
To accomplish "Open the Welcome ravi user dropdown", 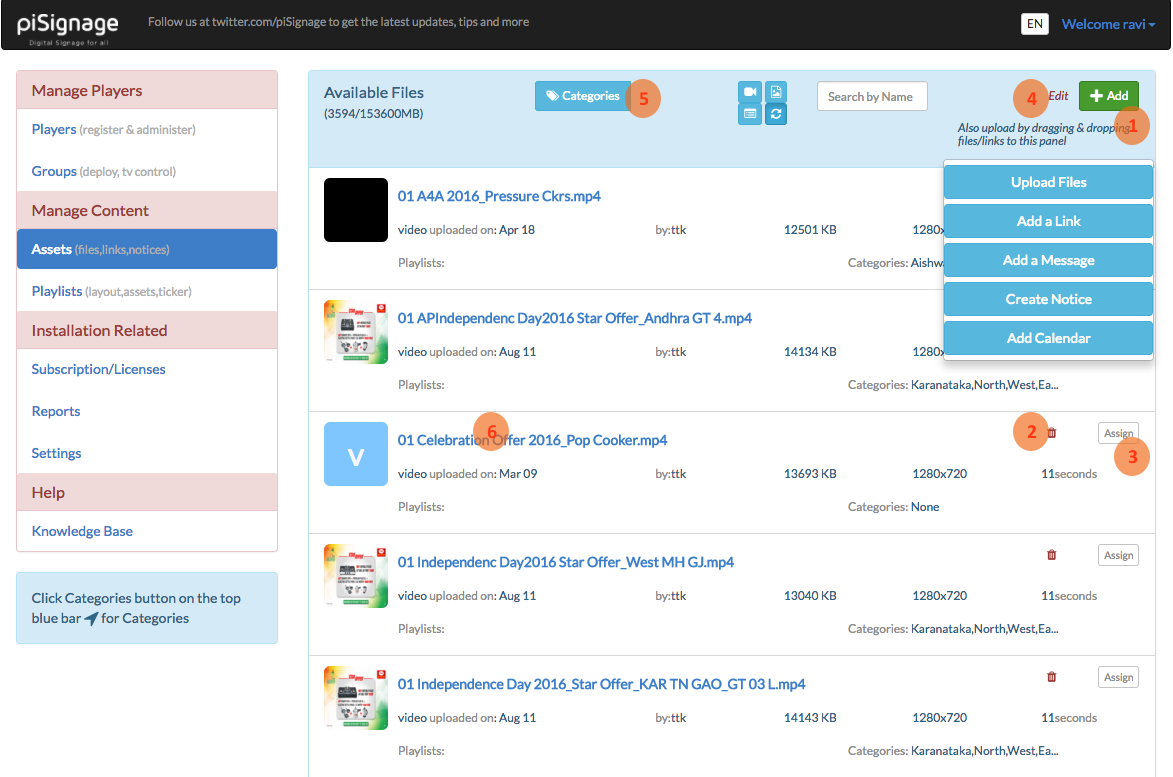I will 1108,24.
